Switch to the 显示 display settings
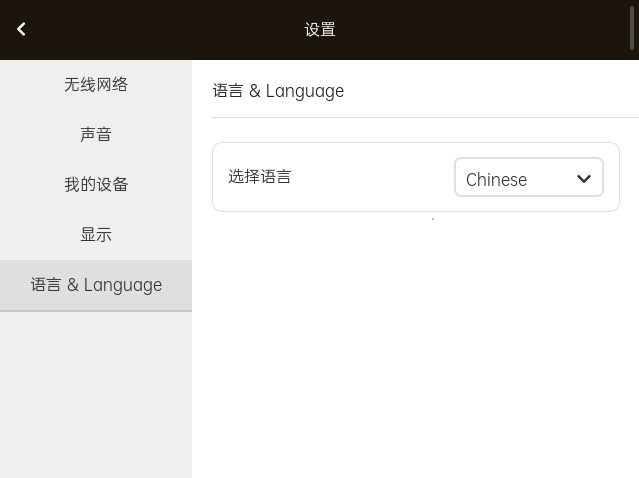639x478 pixels. (96, 235)
